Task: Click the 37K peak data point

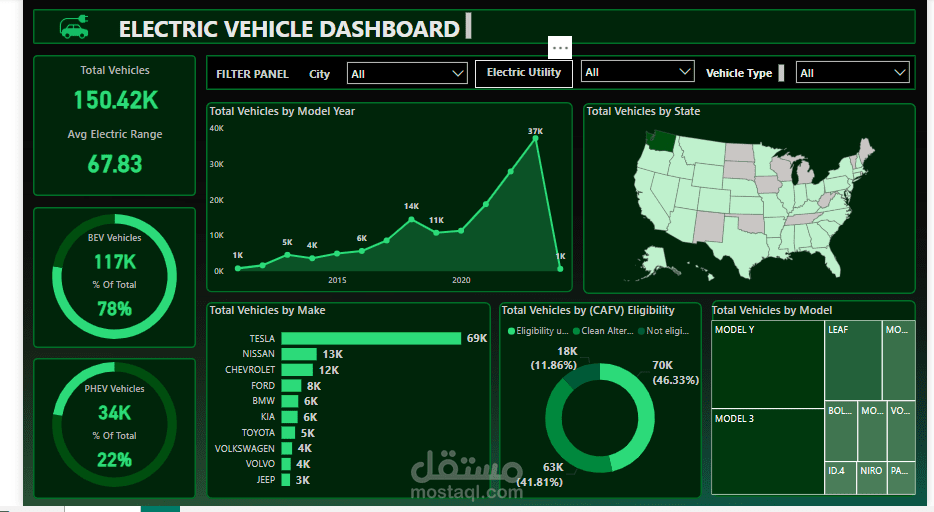Action: pos(535,138)
